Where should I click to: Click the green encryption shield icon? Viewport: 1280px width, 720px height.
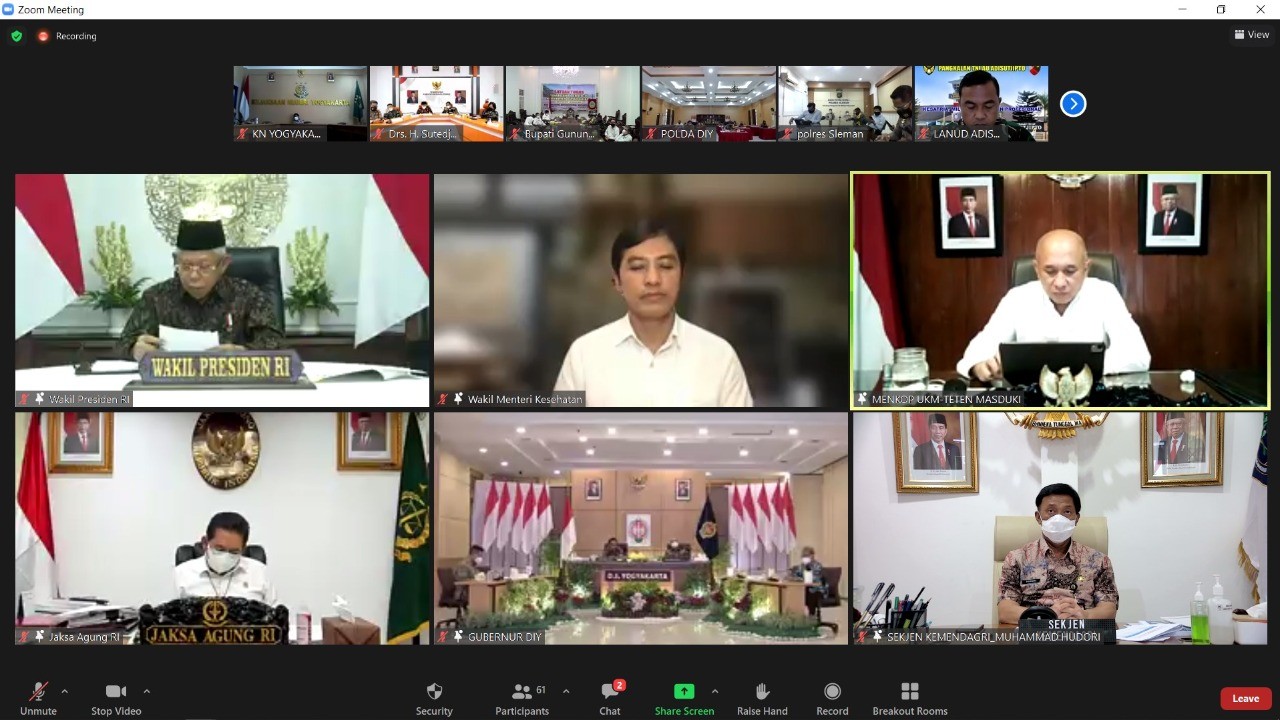(16, 36)
